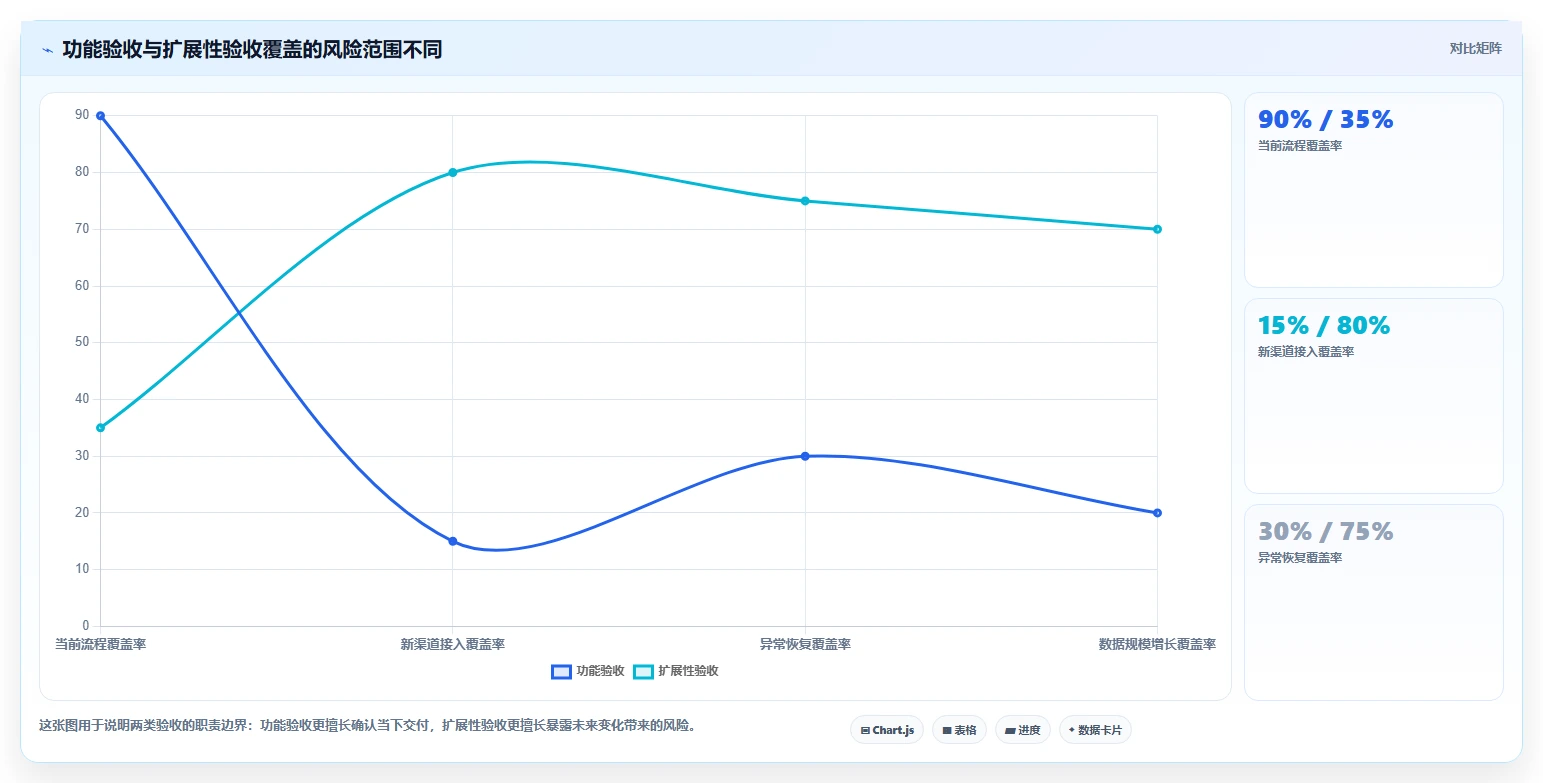Select the 进度 tag chip
The image size is (1543, 783).
[1023, 730]
